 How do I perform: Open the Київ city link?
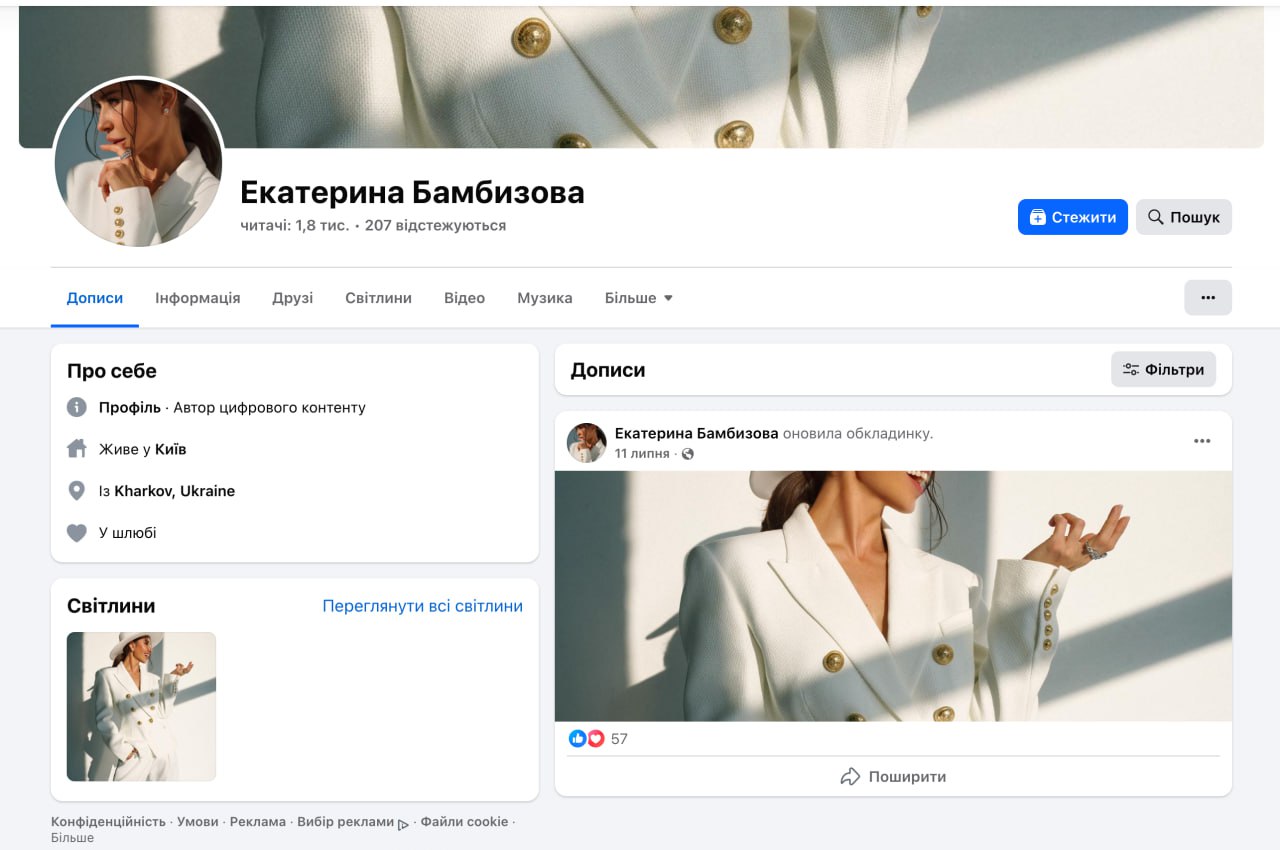point(171,449)
